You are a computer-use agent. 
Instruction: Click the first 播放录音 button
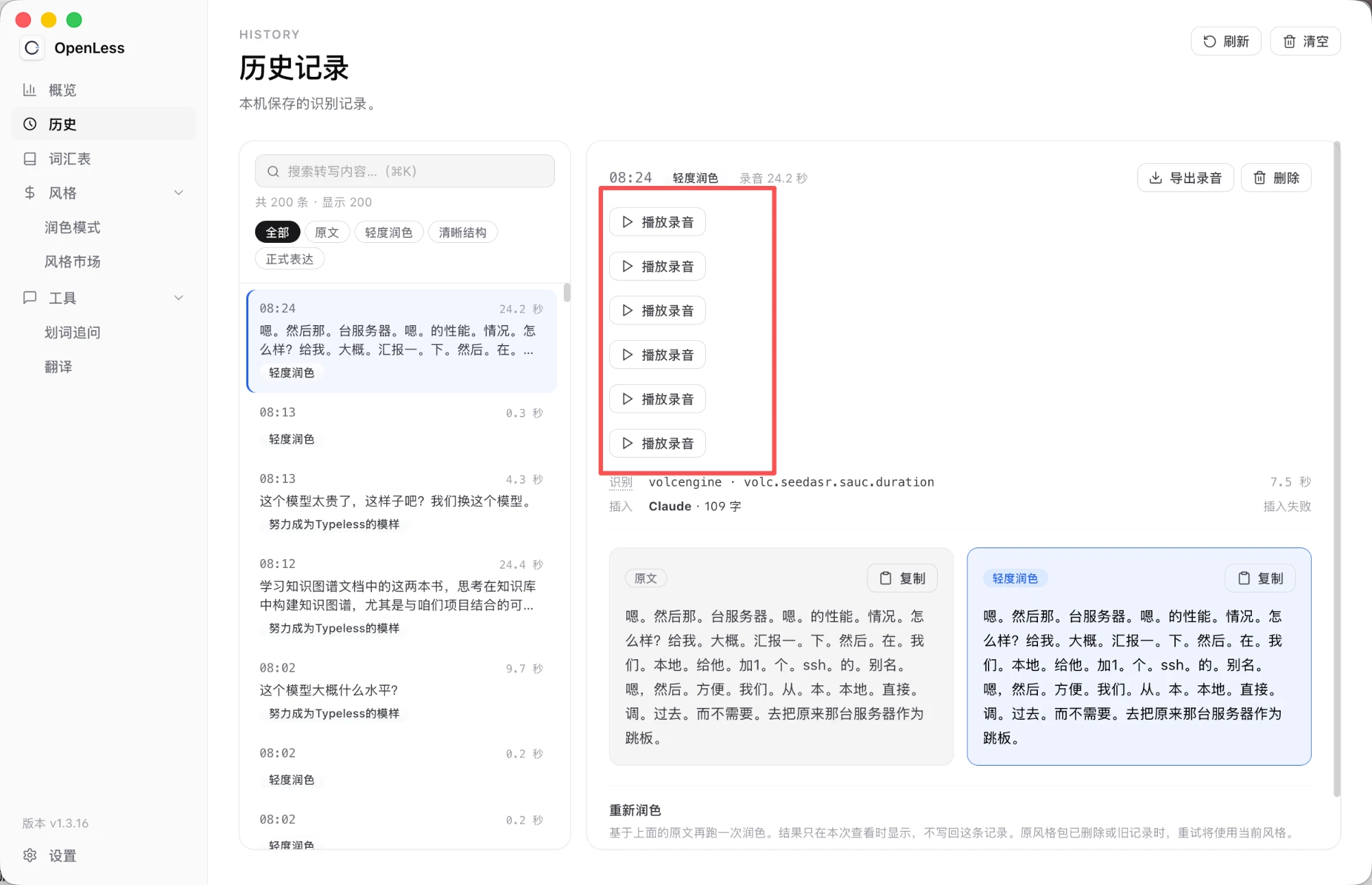[657, 222]
